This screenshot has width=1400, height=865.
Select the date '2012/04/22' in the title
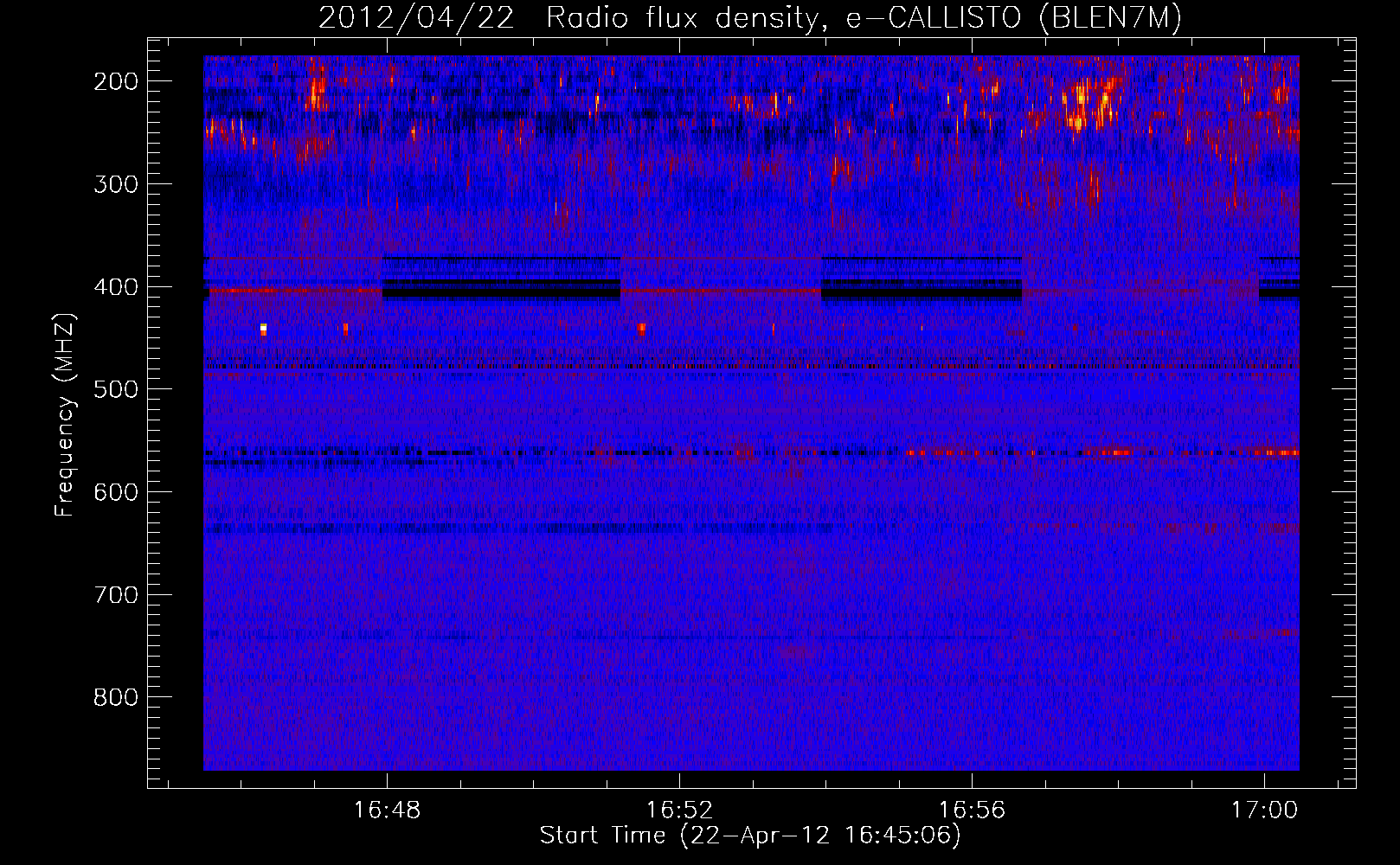(x=416, y=18)
